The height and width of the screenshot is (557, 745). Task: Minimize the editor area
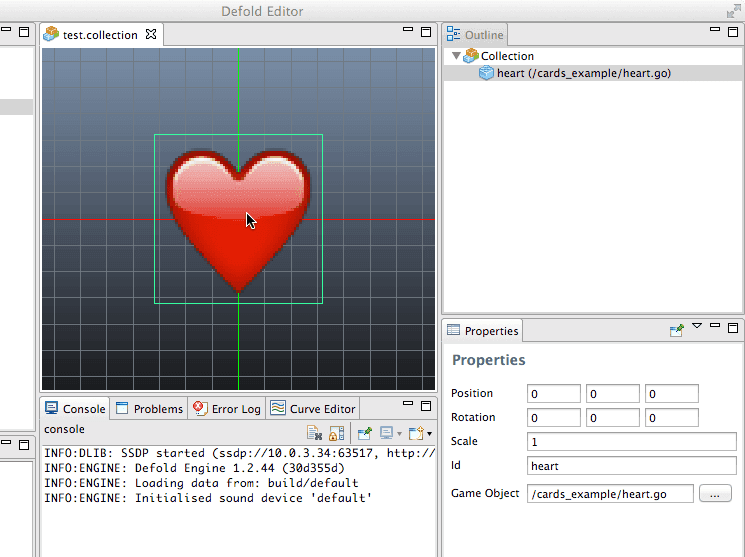point(409,32)
